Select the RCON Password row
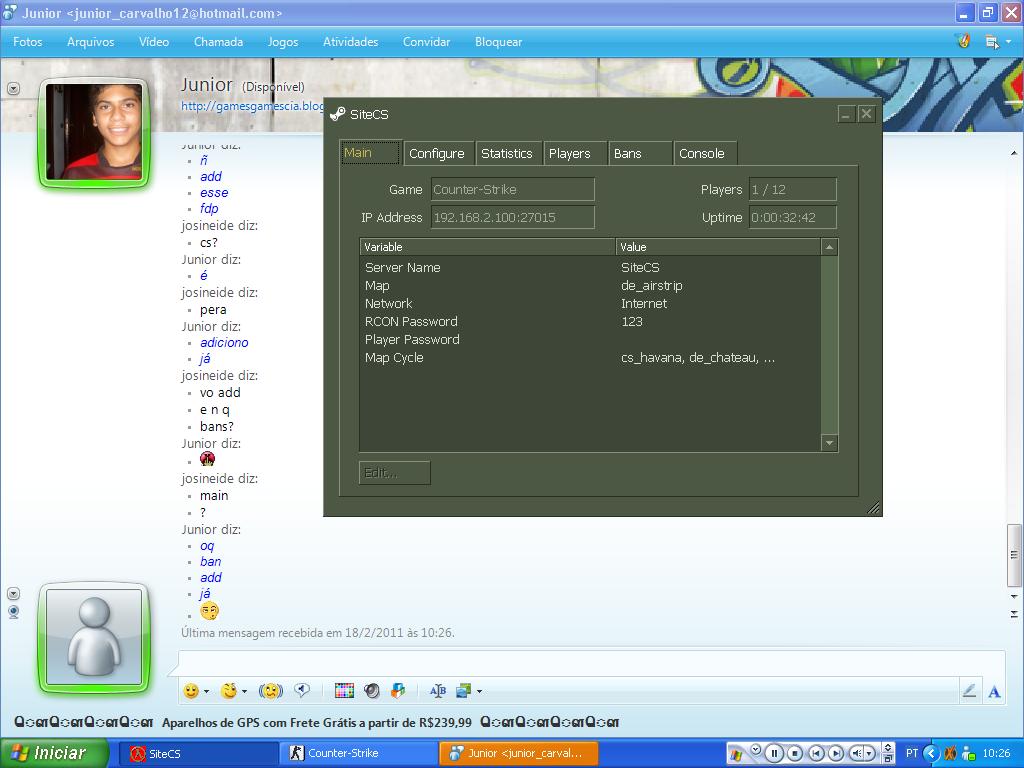The height and width of the screenshot is (768, 1024). [590, 322]
